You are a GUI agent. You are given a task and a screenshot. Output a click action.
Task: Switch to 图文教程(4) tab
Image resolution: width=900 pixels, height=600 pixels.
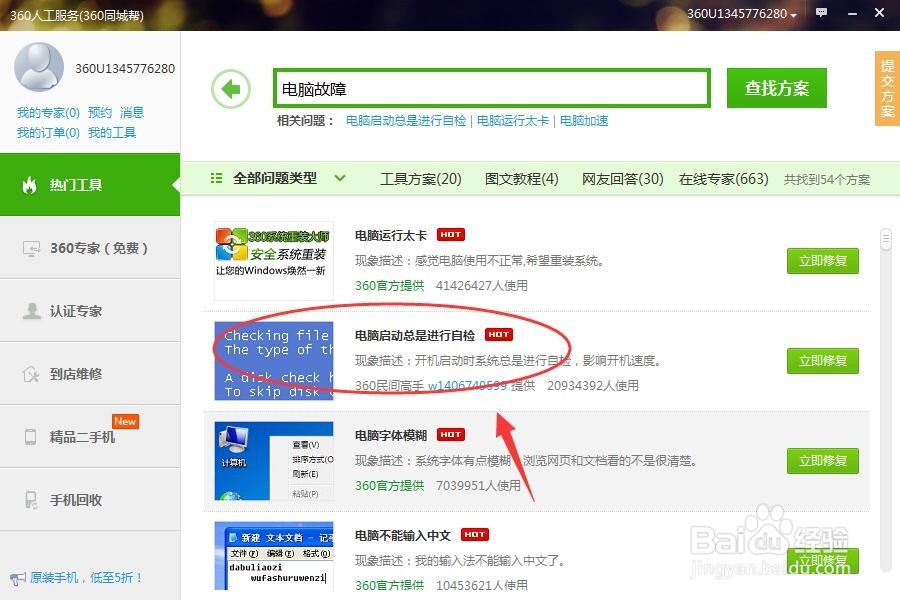[x=521, y=179]
